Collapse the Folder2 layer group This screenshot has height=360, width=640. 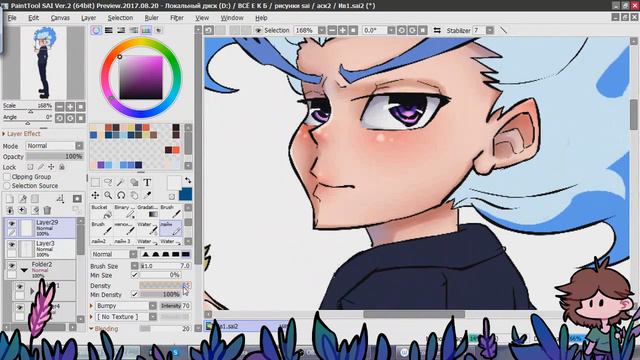[24, 270]
